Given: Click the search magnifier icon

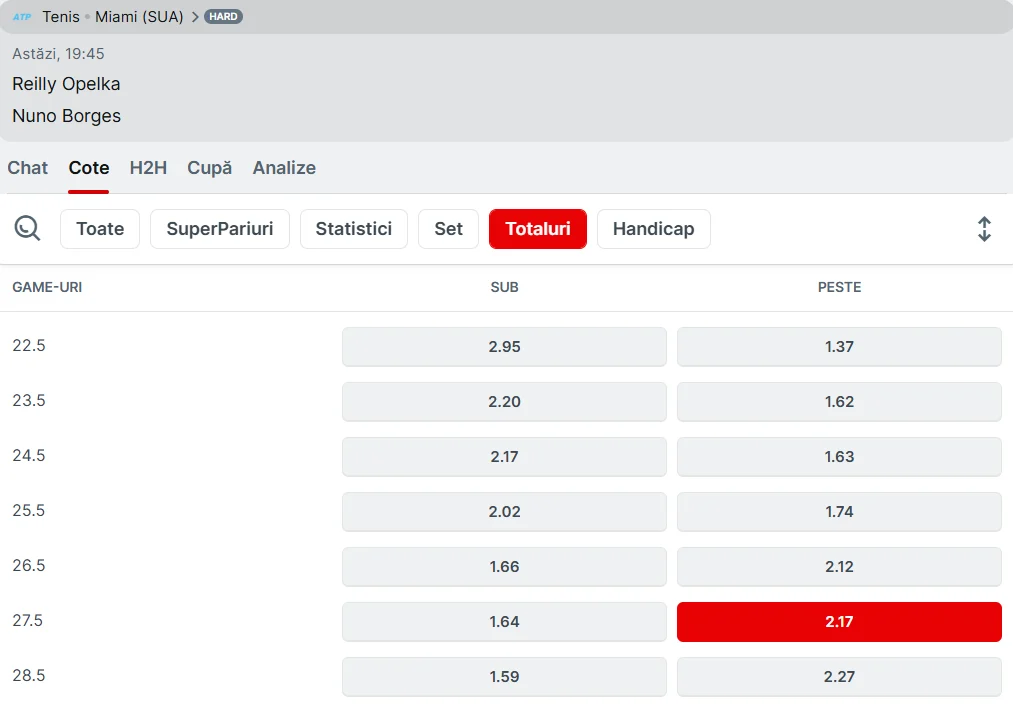Looking at the screenshot, I should coord(27,229).
